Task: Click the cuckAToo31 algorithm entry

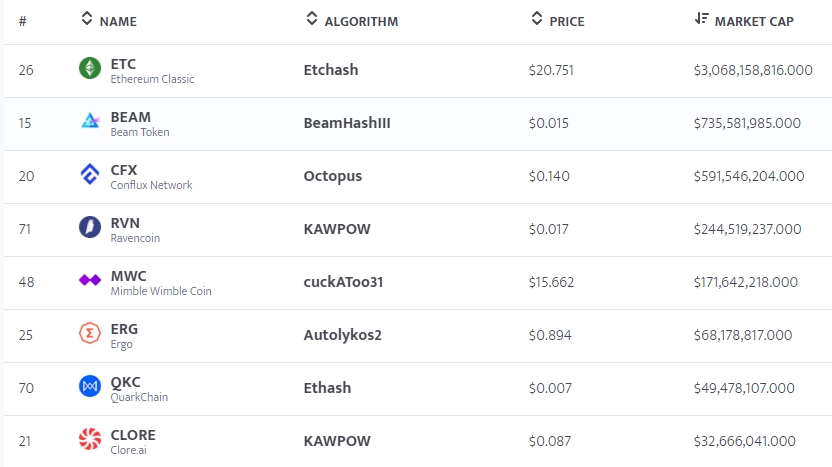Action: click(343, 282)
